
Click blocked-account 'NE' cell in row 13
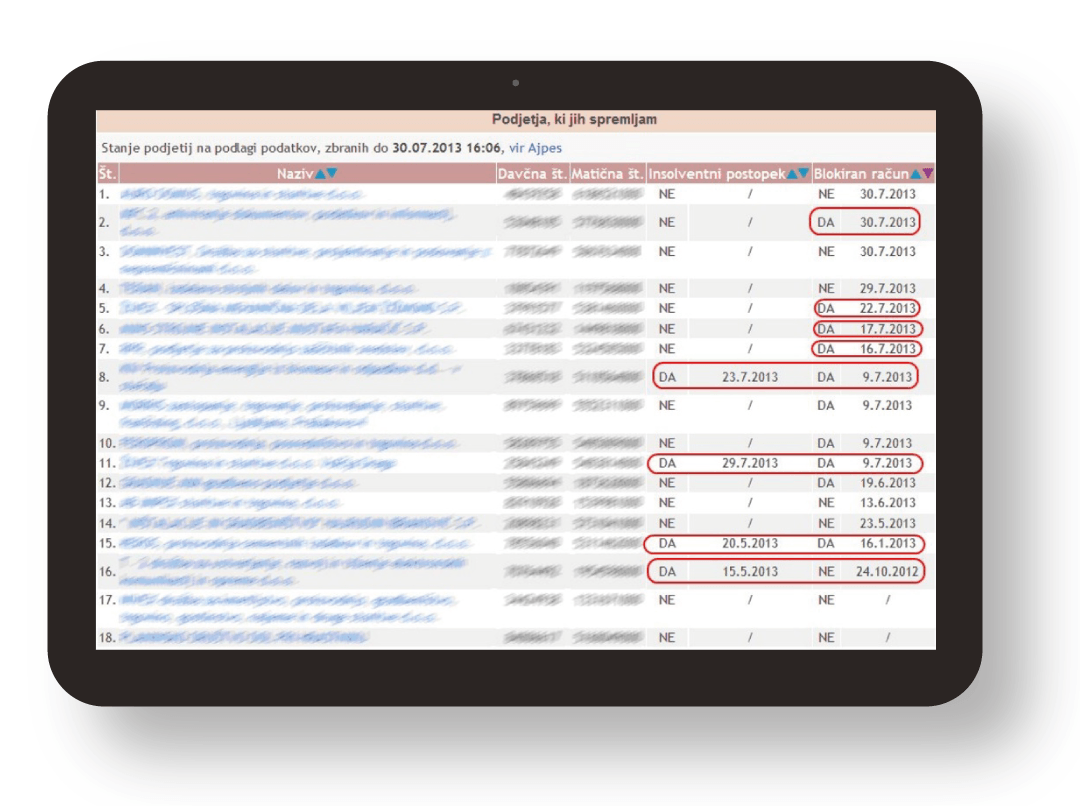(827, 503)
